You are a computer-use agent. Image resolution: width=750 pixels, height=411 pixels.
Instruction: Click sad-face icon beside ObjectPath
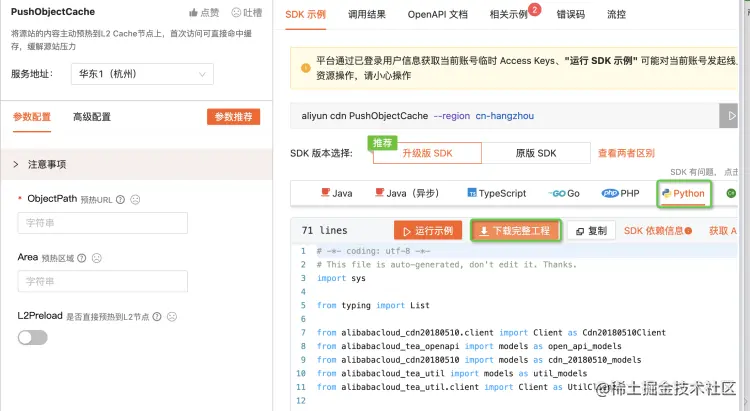(135, 200)
